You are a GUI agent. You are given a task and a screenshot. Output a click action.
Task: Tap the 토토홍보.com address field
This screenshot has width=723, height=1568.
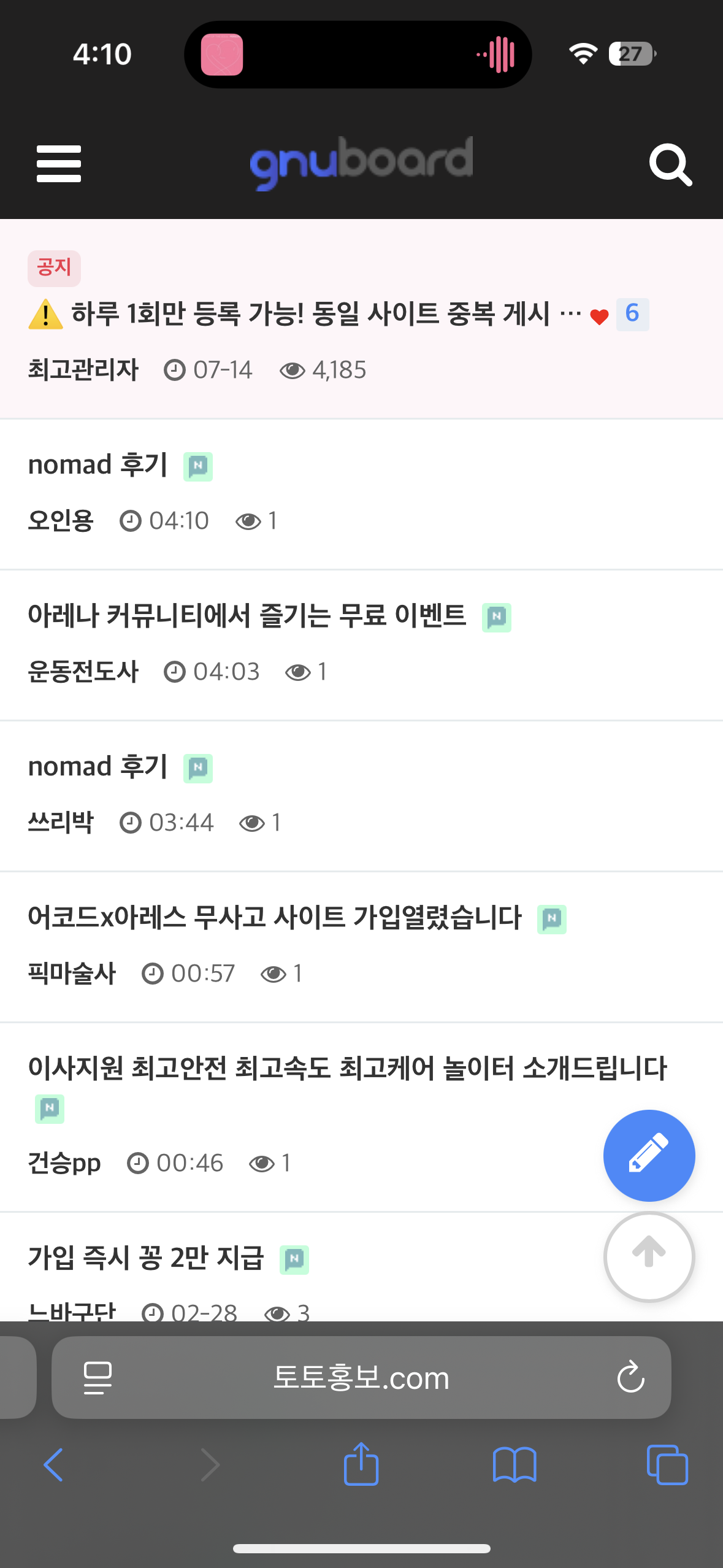tap(361, 1378)
